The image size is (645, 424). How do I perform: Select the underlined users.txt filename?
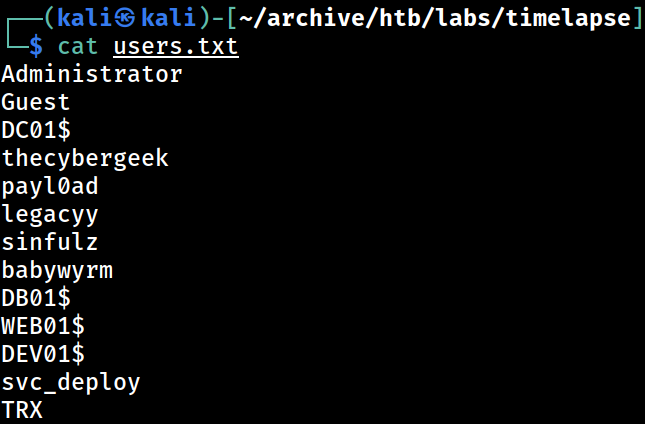pyautogui.click(x=176, y=46)
